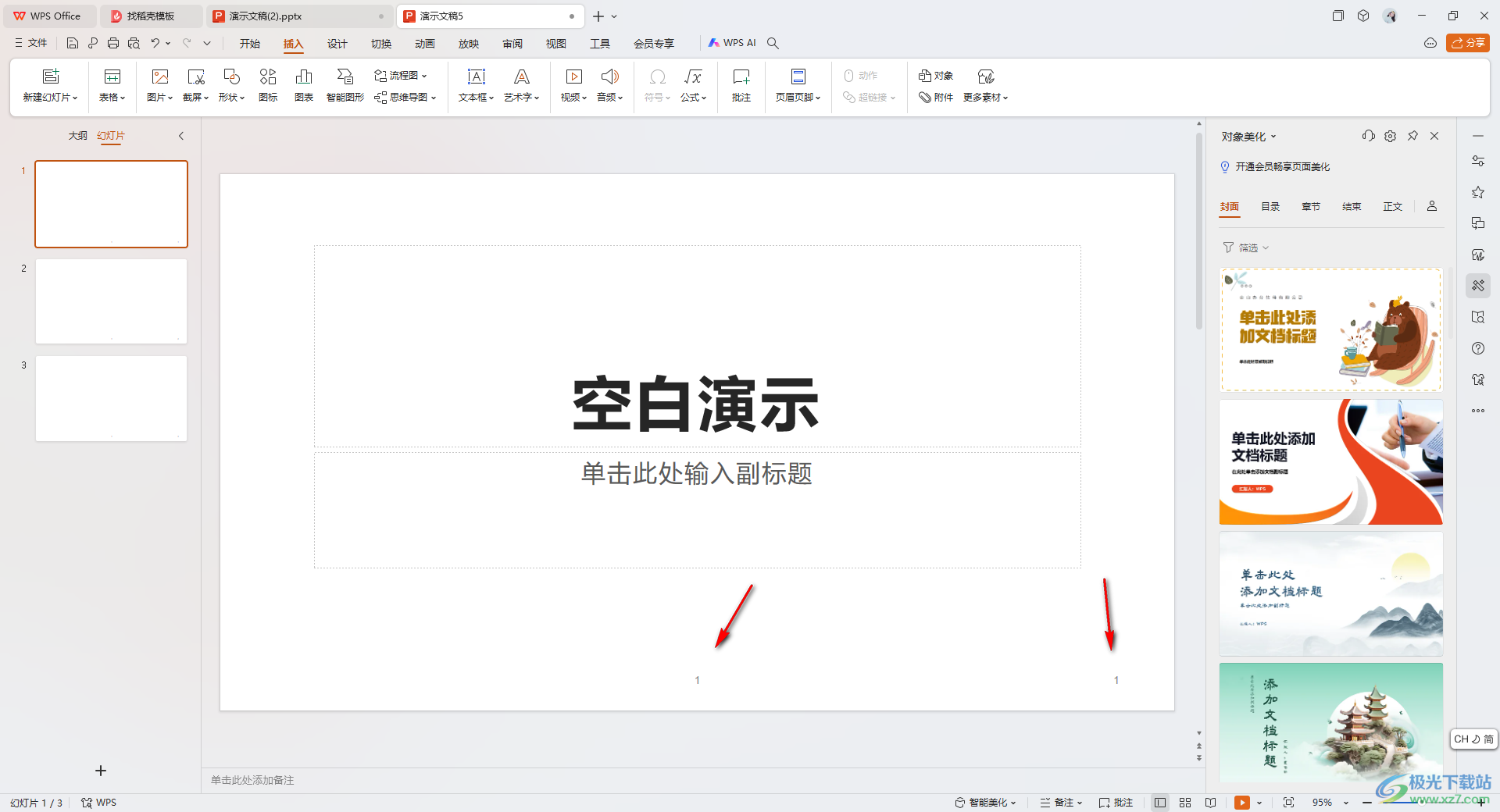This screenshot has height=812, width=1500.
Task: Undo the last action
Action: [155, 43]
